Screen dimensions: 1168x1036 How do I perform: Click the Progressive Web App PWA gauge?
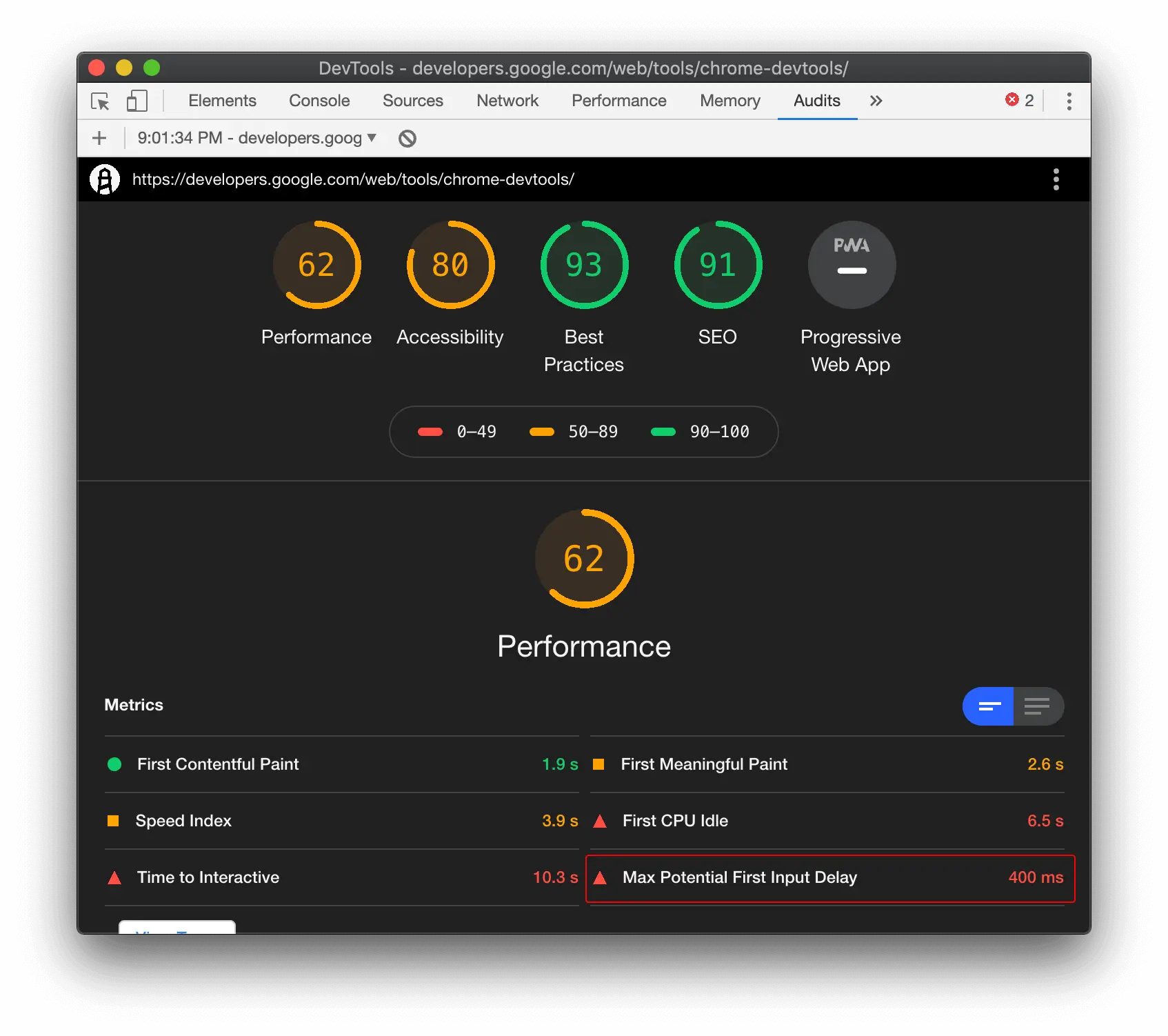852,265
